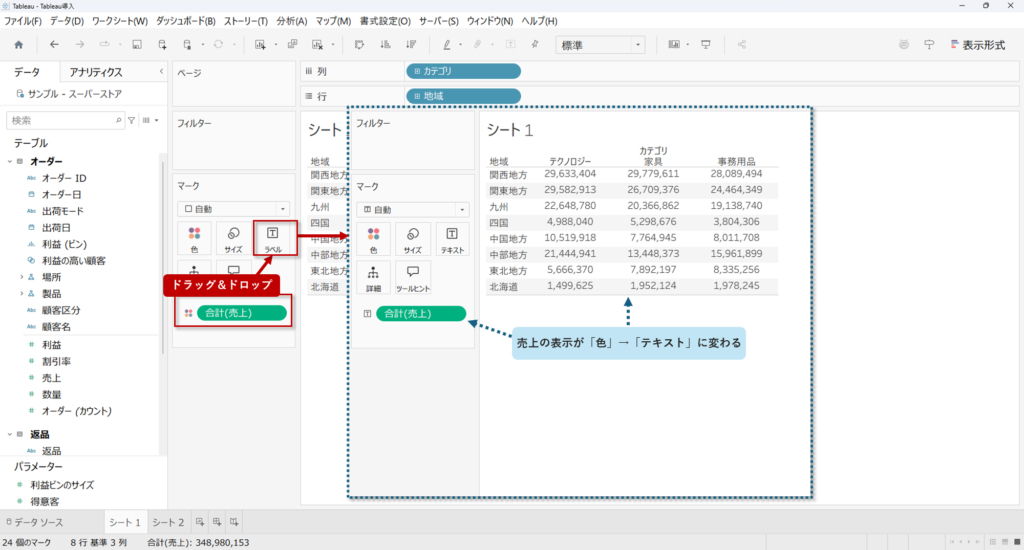1024x550 pixels.
Task: Open the 標準 fit dropdown
Action: [x=600, y=45]
